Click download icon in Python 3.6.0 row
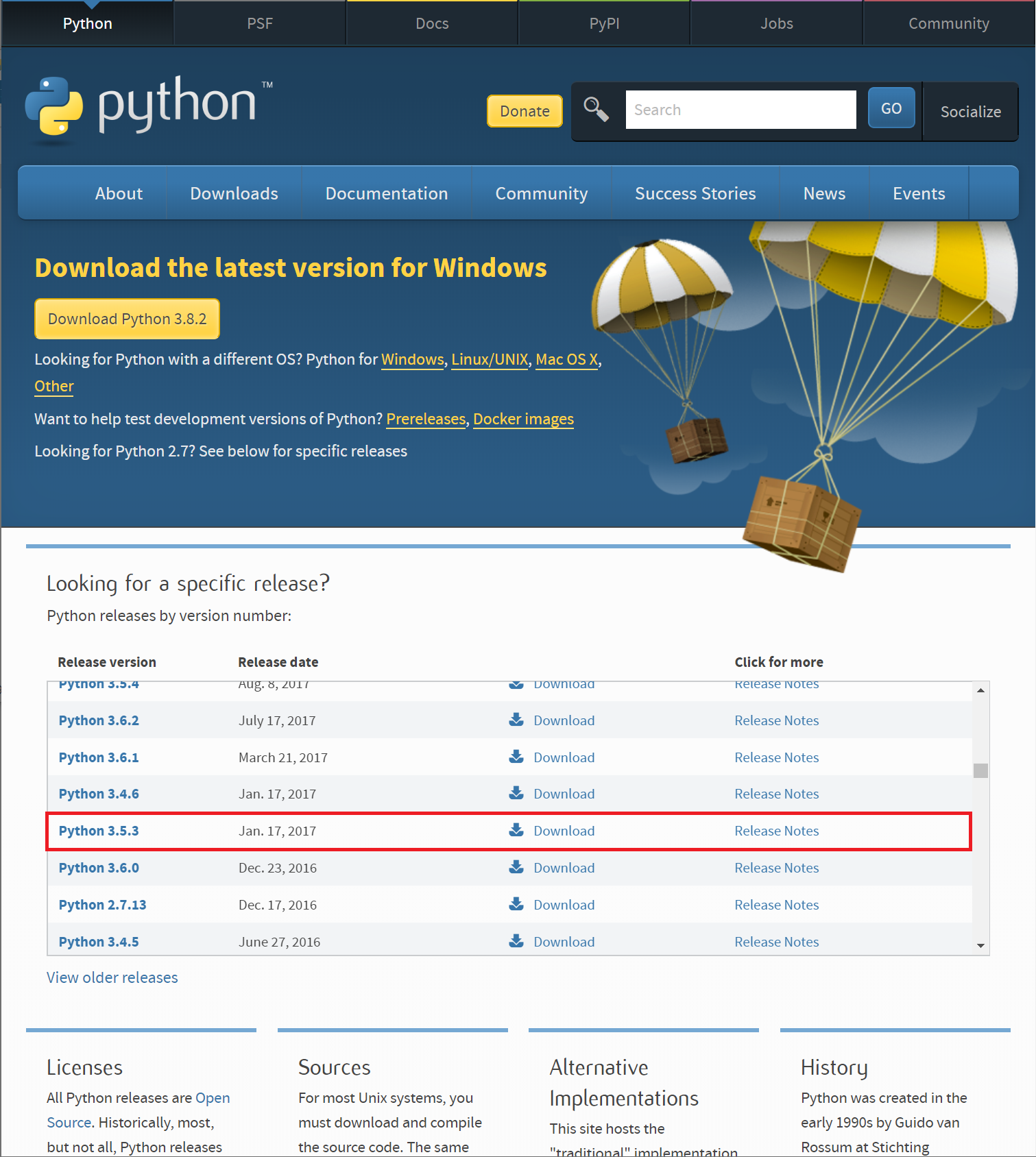 coord(516,867)
